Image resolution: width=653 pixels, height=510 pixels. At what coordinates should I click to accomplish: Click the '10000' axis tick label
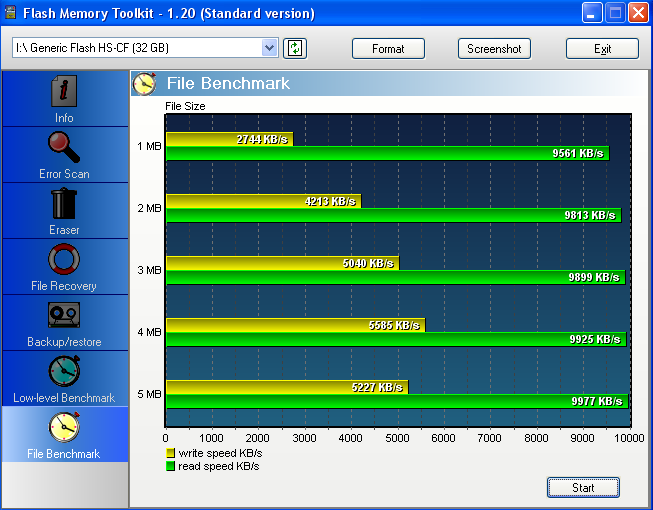pos(629,438)
